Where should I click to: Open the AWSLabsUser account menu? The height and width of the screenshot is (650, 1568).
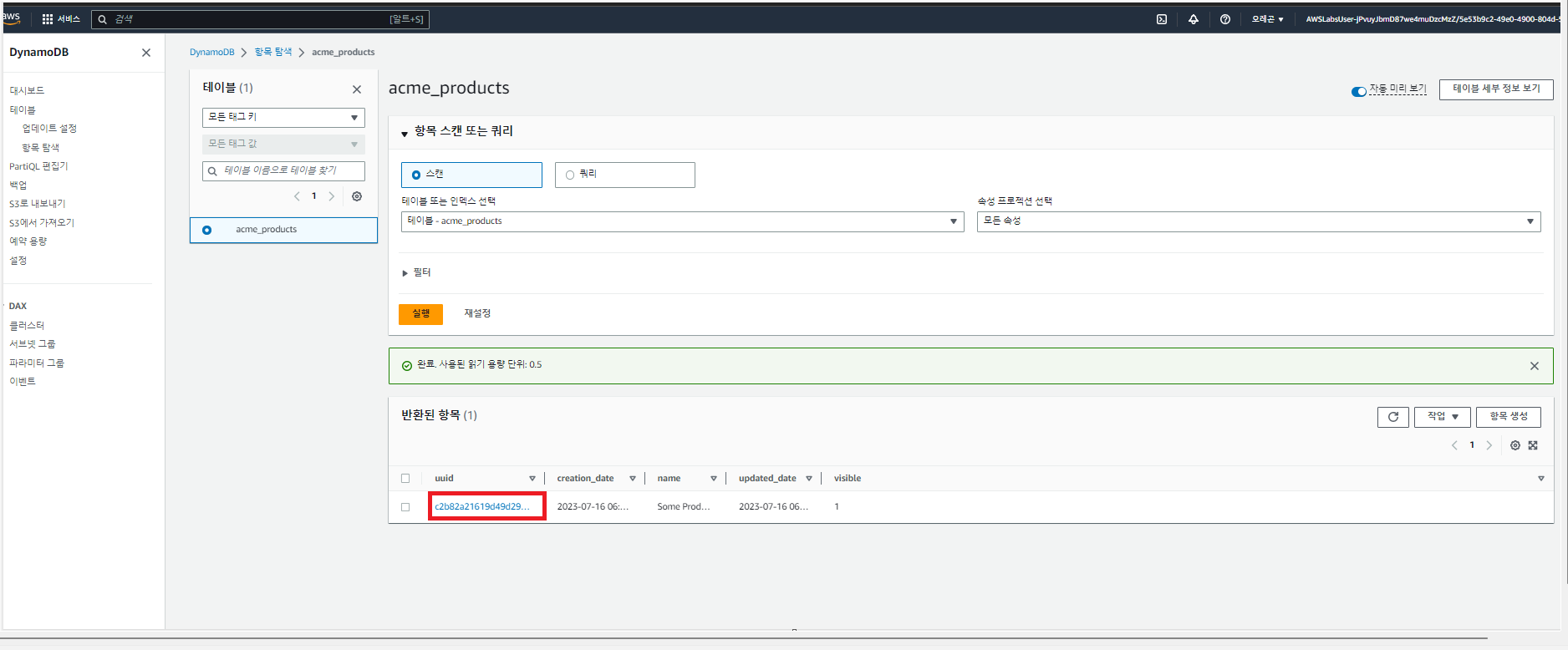pyautogui.click(x=1433, y=19)
